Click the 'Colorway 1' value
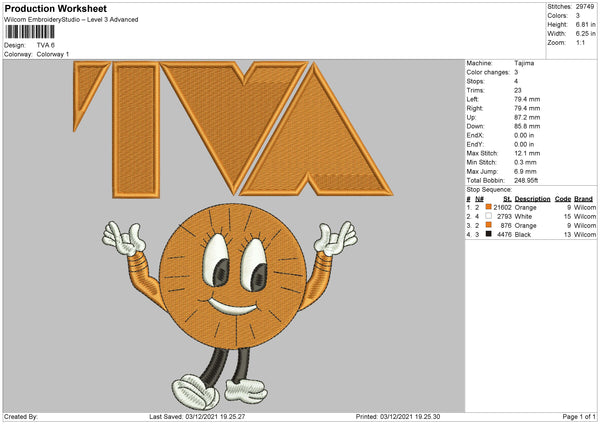This screenshot has height=424, width=600. click(x=53, y=54)
